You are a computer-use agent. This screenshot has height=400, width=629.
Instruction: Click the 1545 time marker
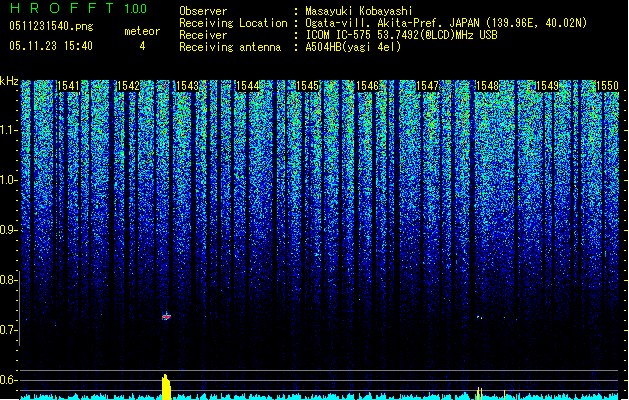pos(307,86)
